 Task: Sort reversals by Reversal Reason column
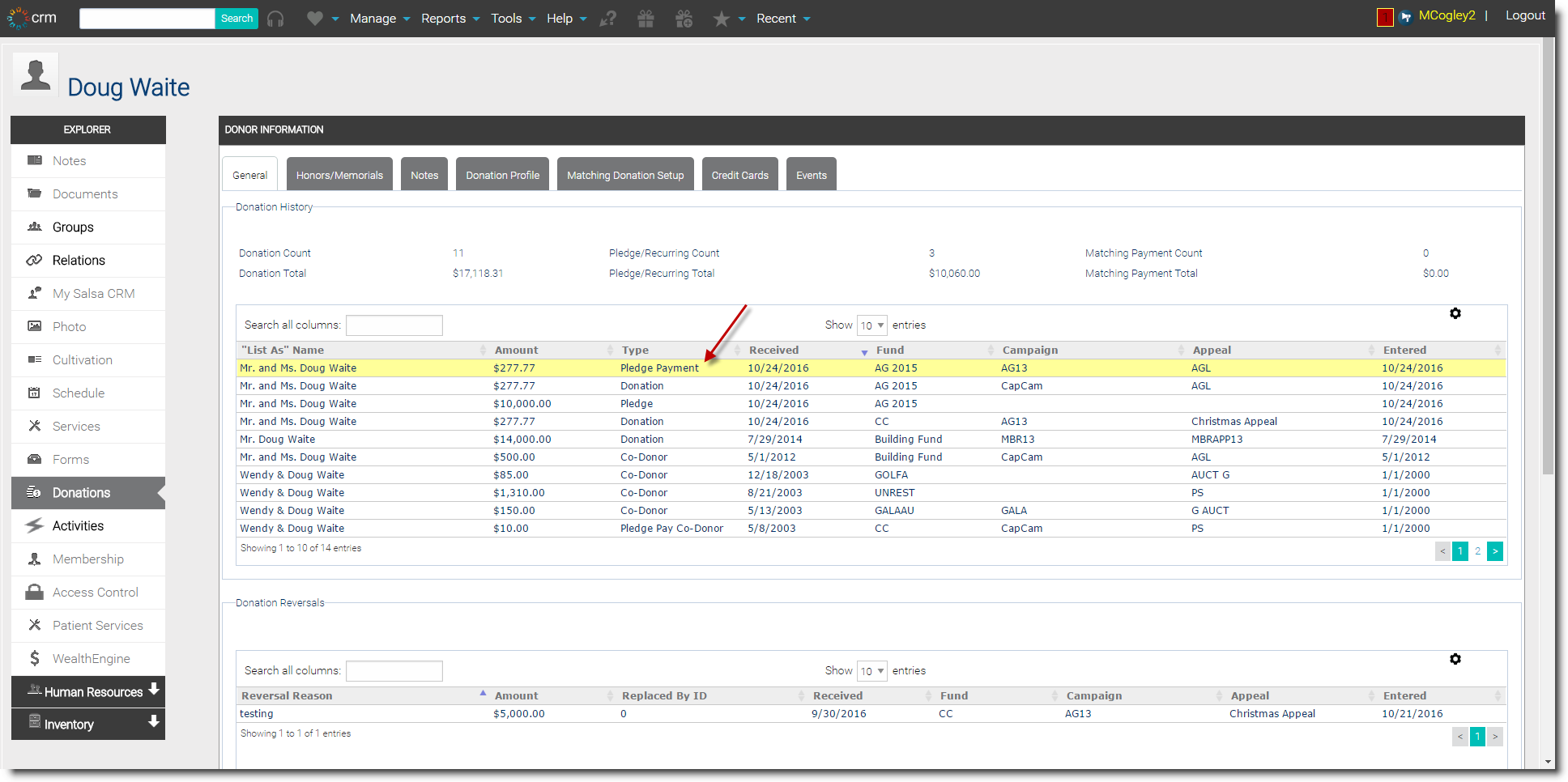pos(363,696)
